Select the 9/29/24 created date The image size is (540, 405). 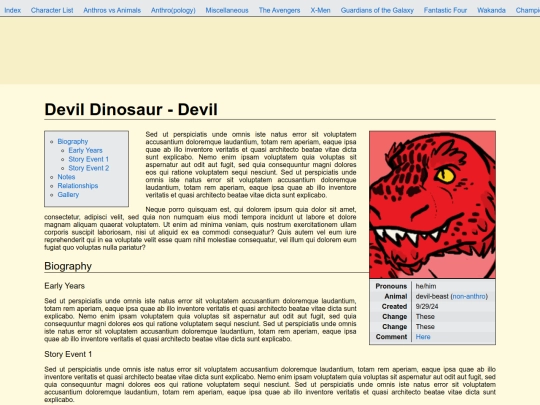pos(427,307)
